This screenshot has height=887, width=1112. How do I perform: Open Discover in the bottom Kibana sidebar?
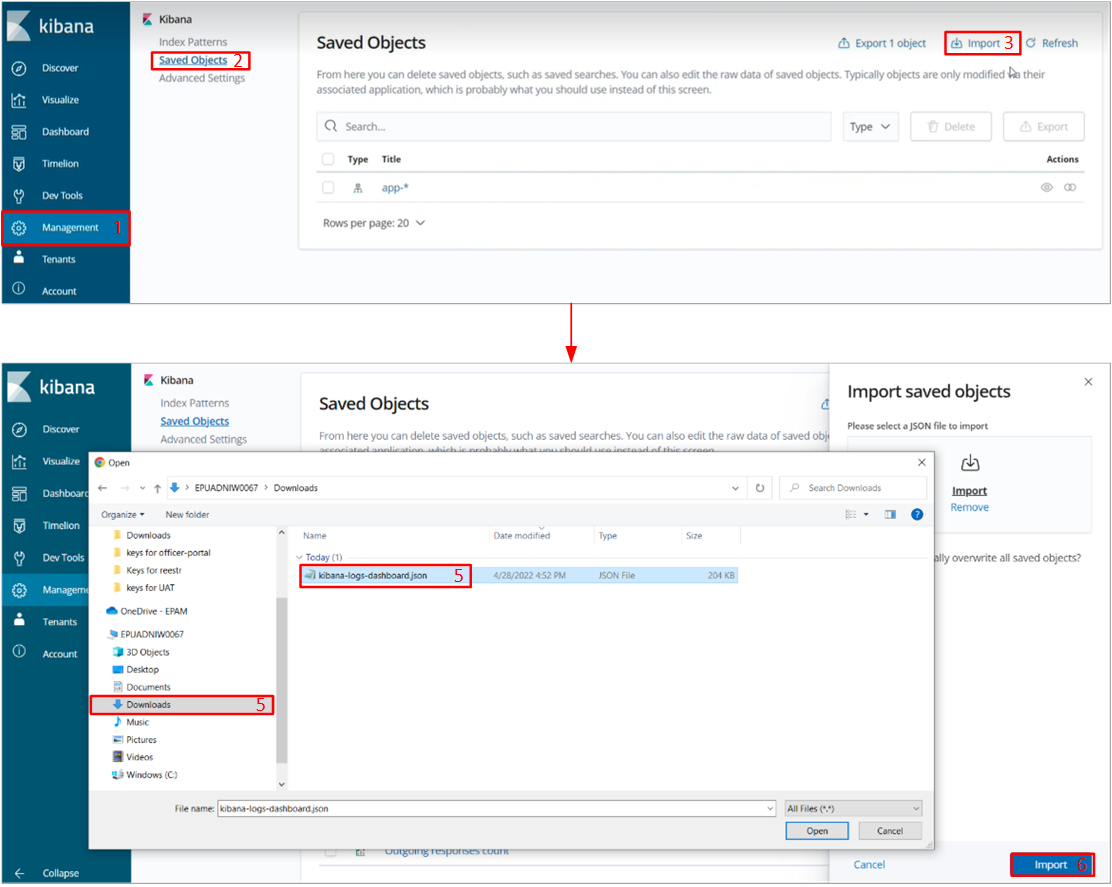(60, 430)
